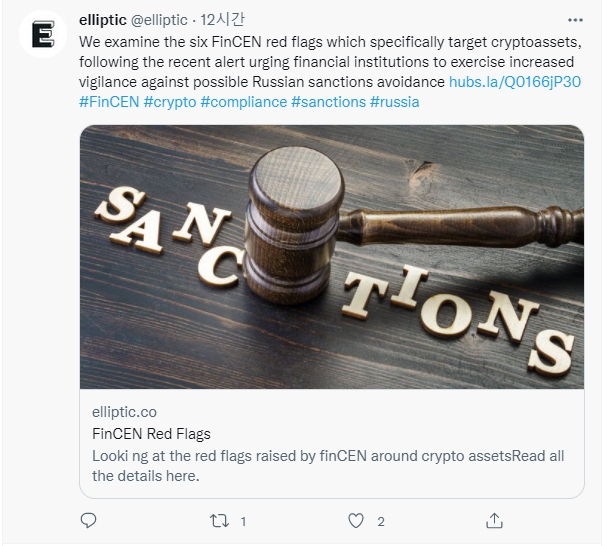
Task: Open the #russia hashtag
Action: pyautogui.click(x=394, y=102)
